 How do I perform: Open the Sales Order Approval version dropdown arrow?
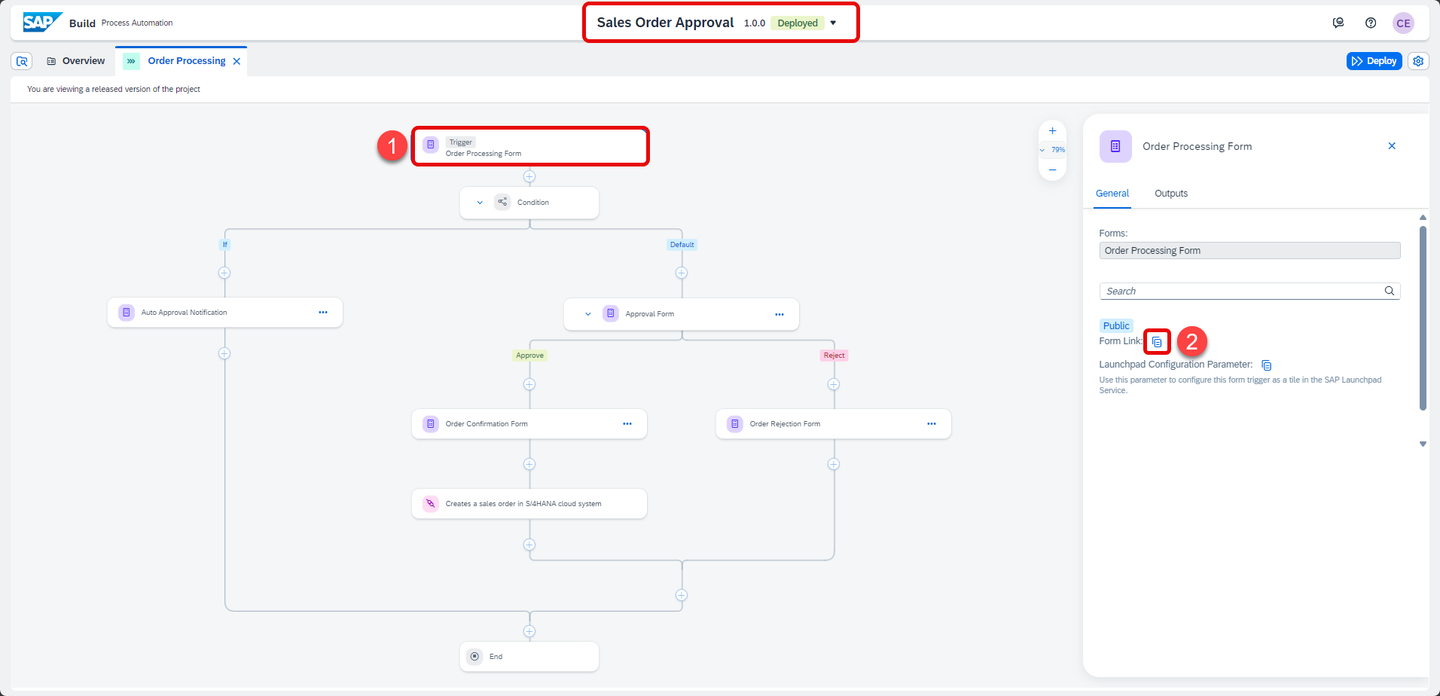click(833, 23)
